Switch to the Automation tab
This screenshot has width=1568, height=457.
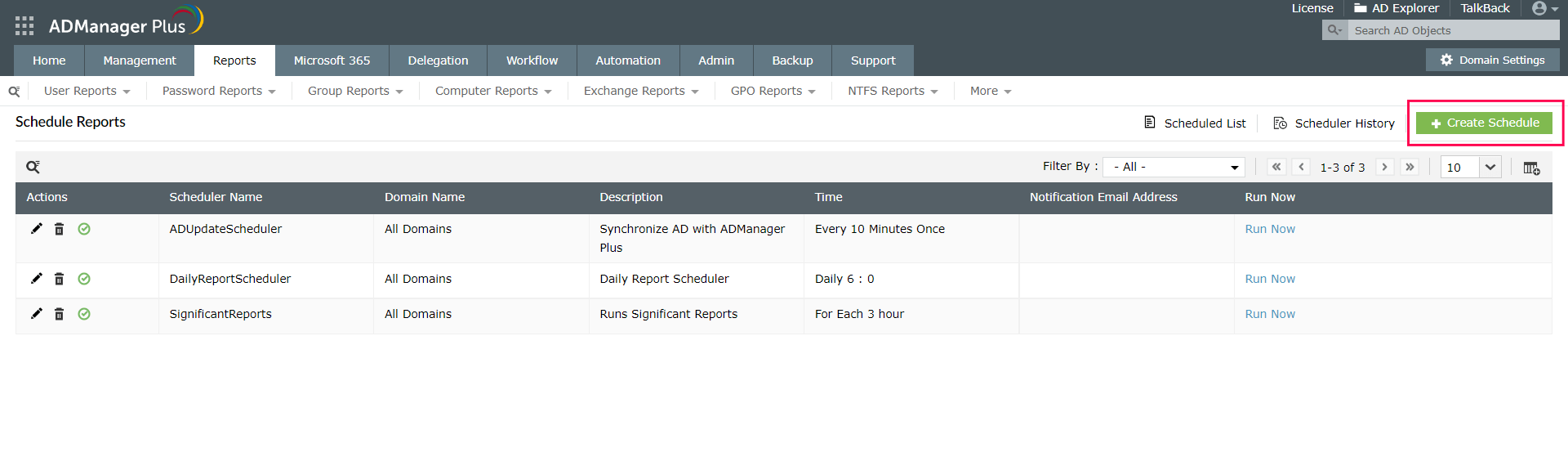[627, 60]
